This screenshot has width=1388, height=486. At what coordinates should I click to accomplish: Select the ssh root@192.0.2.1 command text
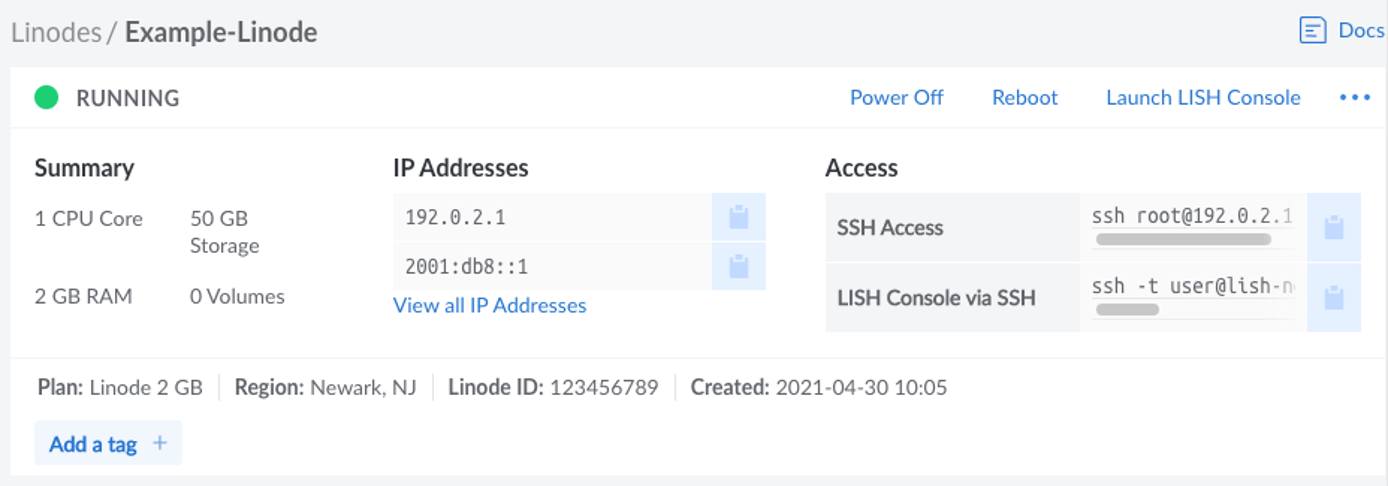pyautogui.click(x=1191, y=216)
